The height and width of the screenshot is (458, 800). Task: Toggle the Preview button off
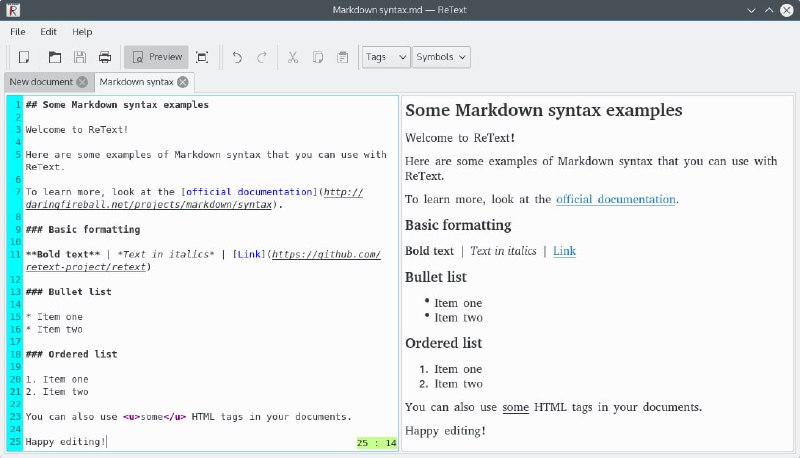tap(156, 57)
